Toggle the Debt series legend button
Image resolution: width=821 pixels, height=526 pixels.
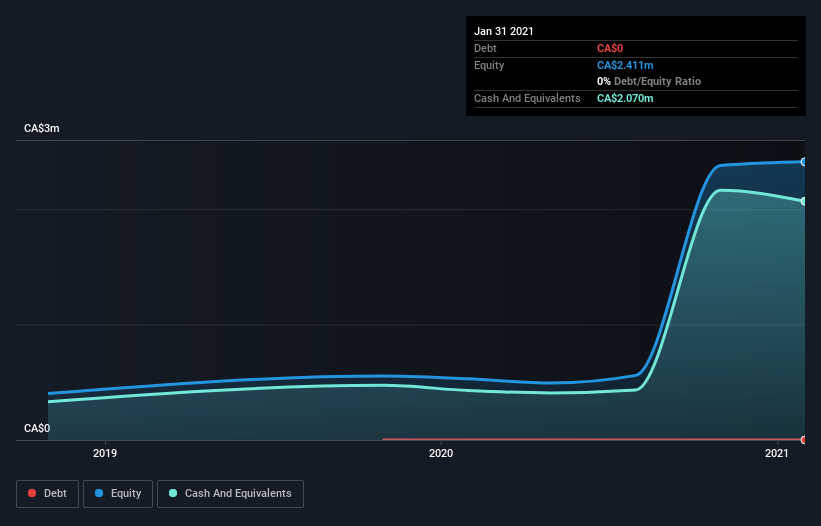point(47,494)
